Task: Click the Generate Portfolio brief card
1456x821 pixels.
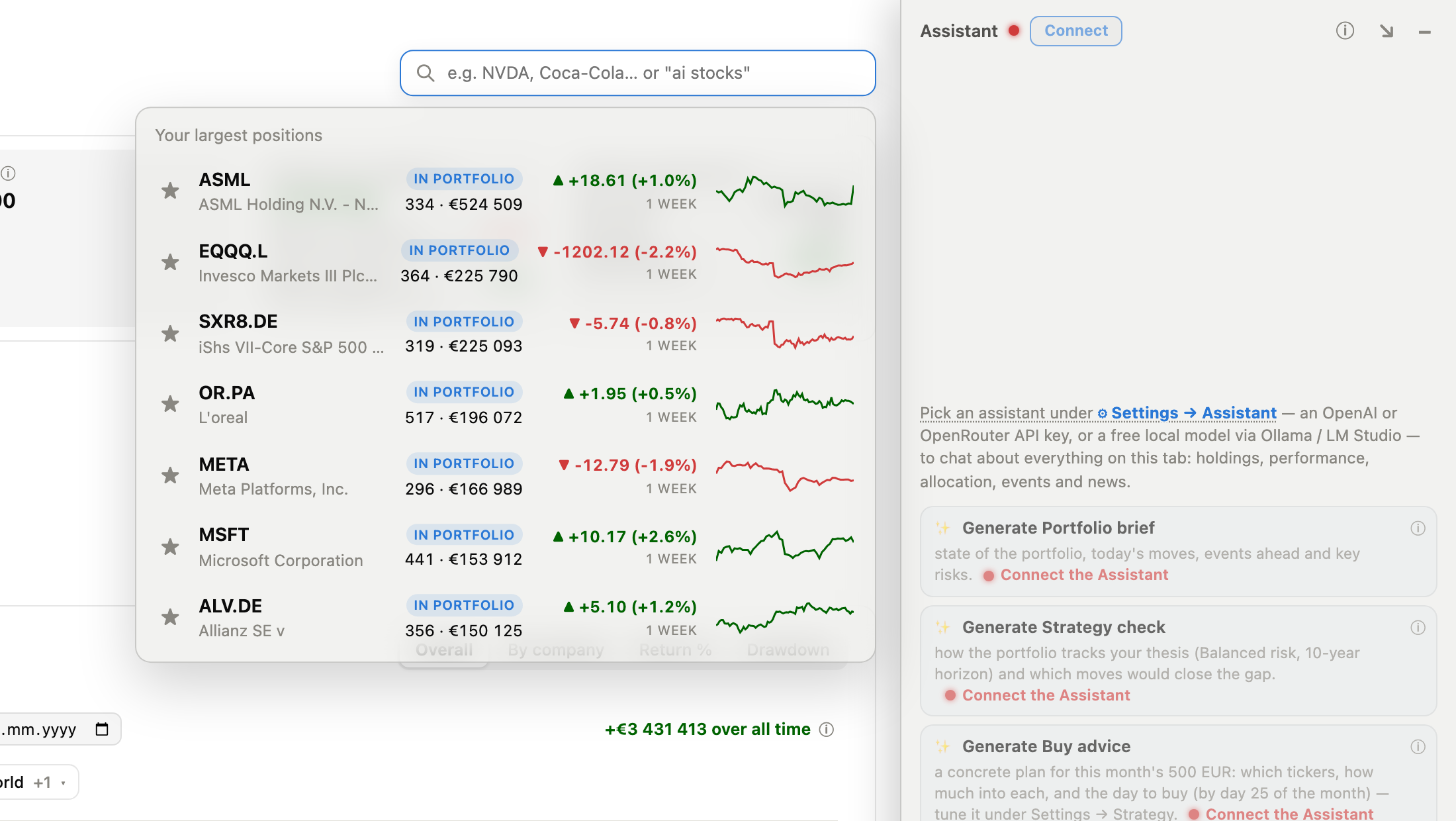Action: (1178, 552)
